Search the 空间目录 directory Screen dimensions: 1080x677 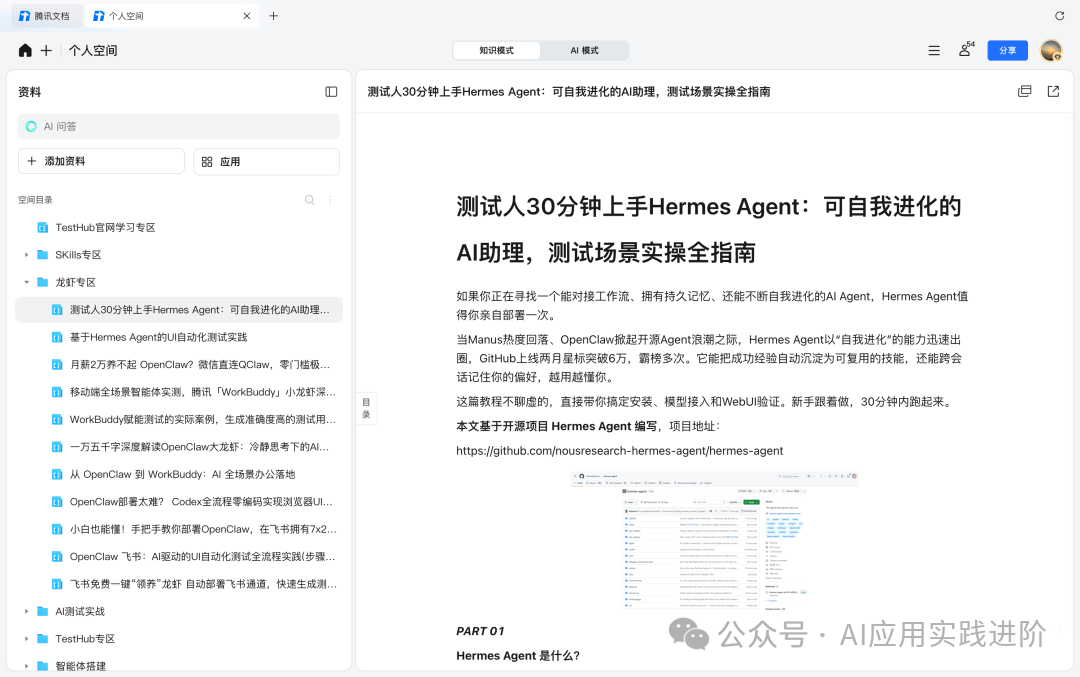(310, 200)
